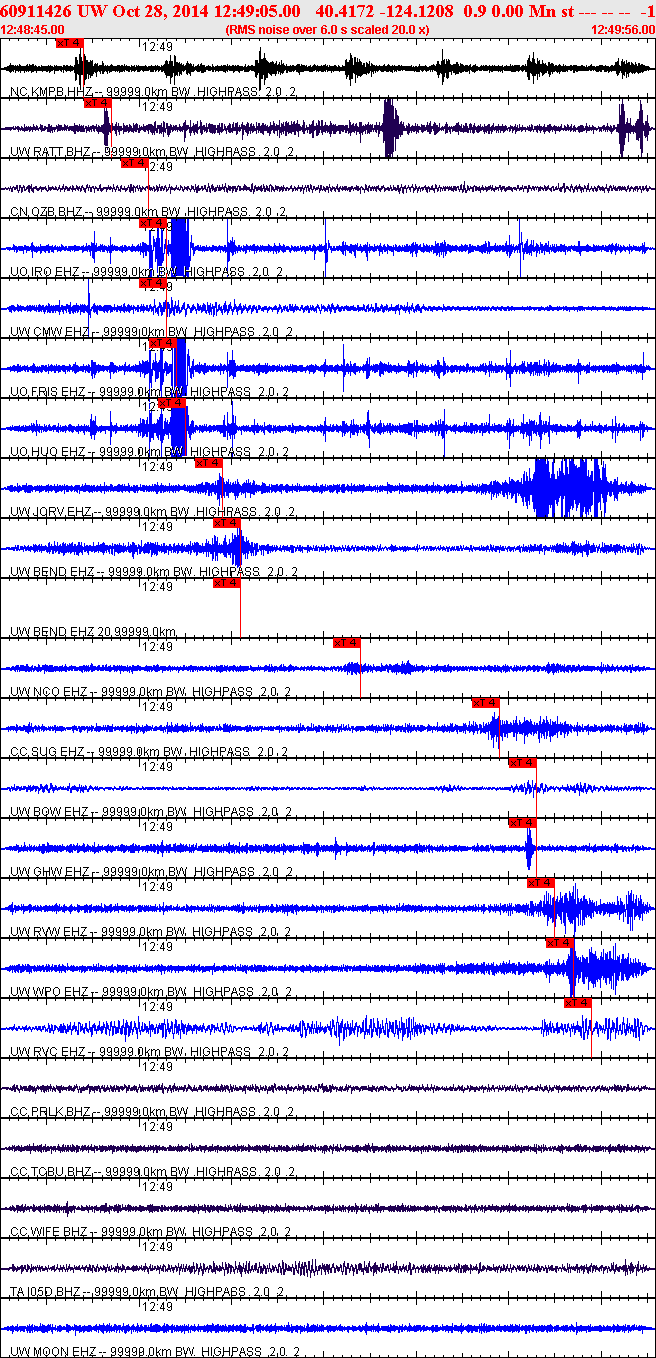Image resolution: width=656 pixels, height=1358 pixels.
Task: Click the red pick marker on the OZB trace
Action: point(134,163)
